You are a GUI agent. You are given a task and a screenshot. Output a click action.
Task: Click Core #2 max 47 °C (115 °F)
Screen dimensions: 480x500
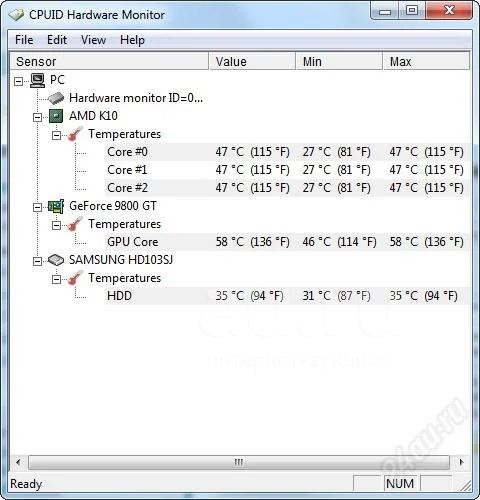tap(426, 188)
